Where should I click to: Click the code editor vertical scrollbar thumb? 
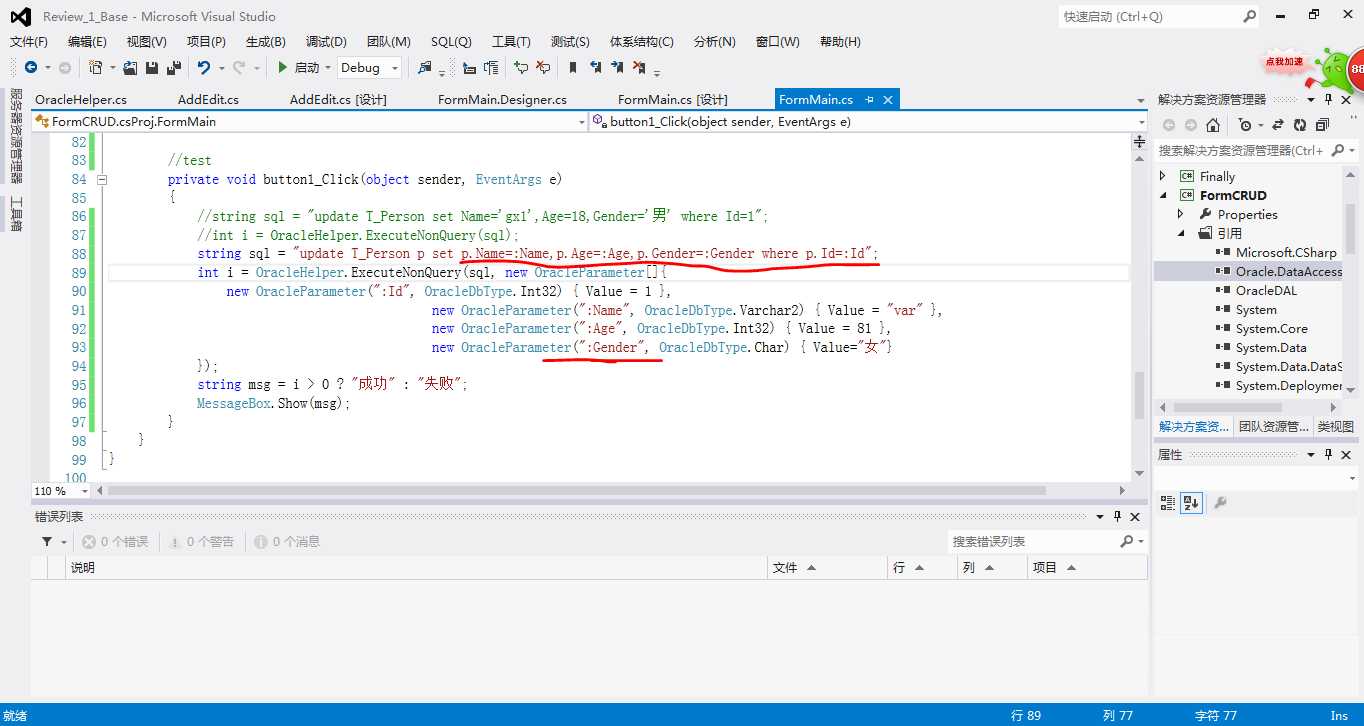[x=1140, y=395]
